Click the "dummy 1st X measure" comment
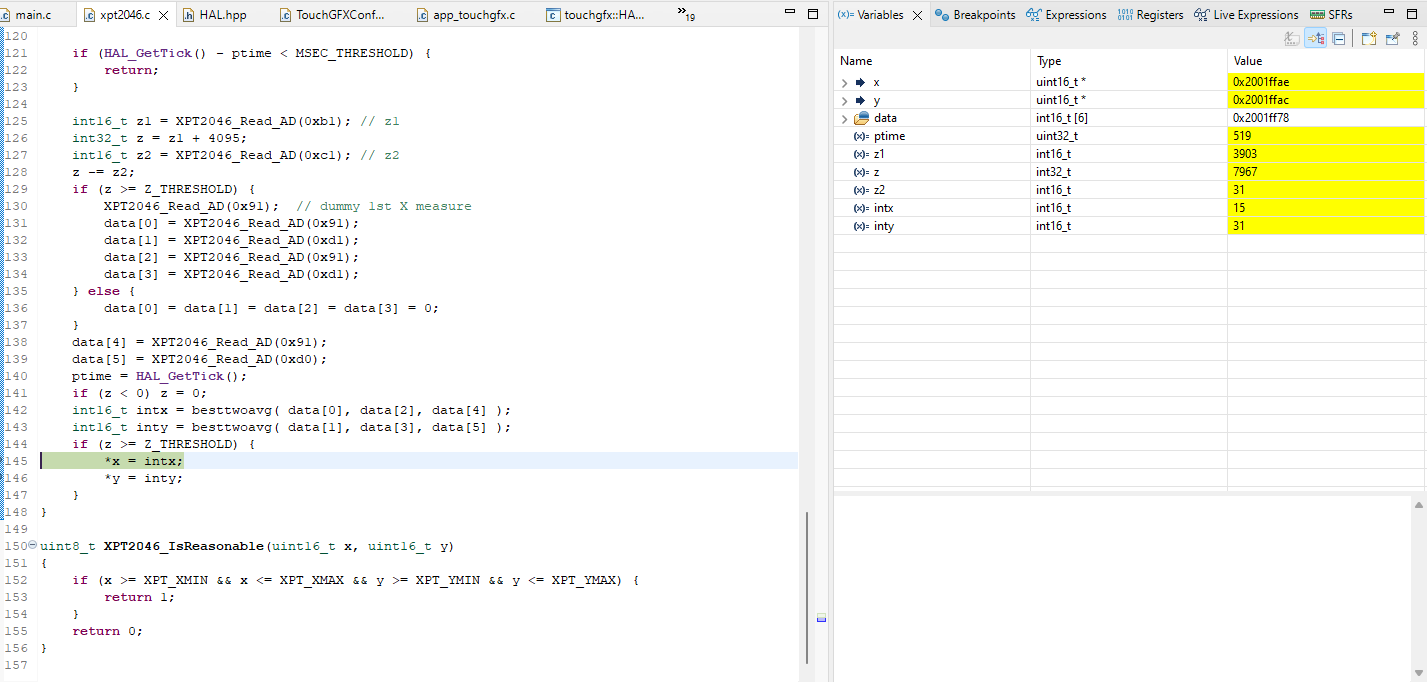The image size is (1427, 682). click(x=383, y=206)
